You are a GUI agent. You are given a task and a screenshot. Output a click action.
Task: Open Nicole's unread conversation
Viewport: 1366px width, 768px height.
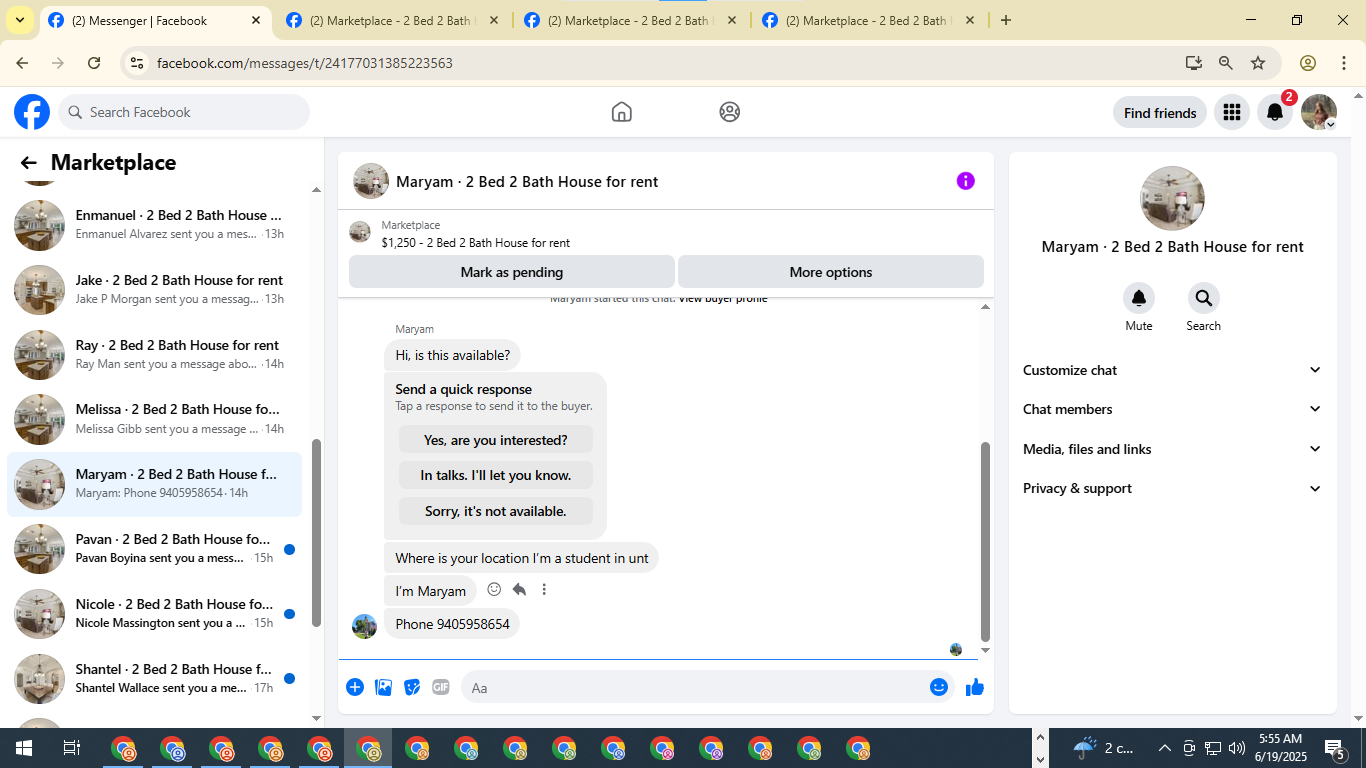155,614
